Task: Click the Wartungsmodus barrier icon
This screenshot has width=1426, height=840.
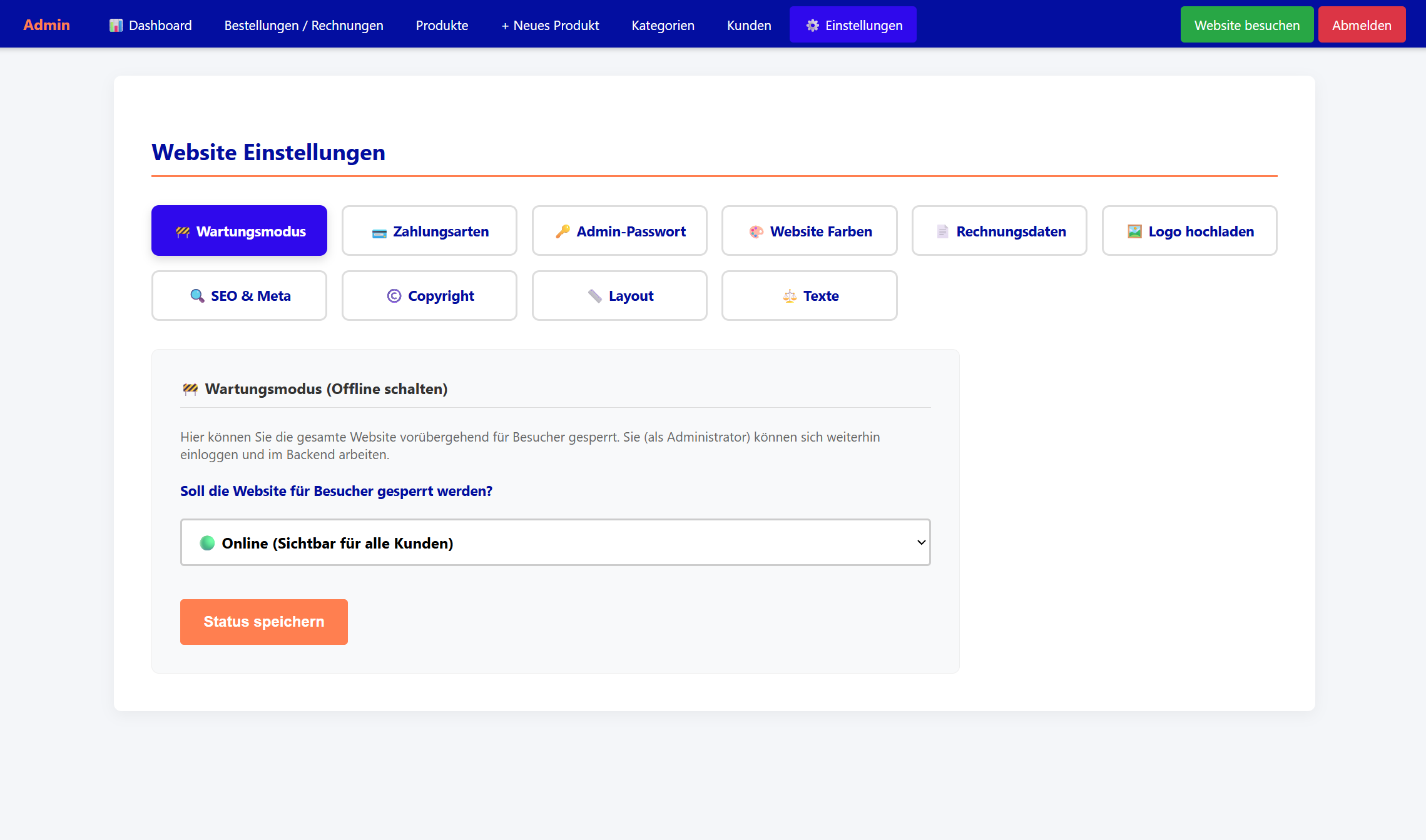Action: pyautogui.click(x=183, y=231)
